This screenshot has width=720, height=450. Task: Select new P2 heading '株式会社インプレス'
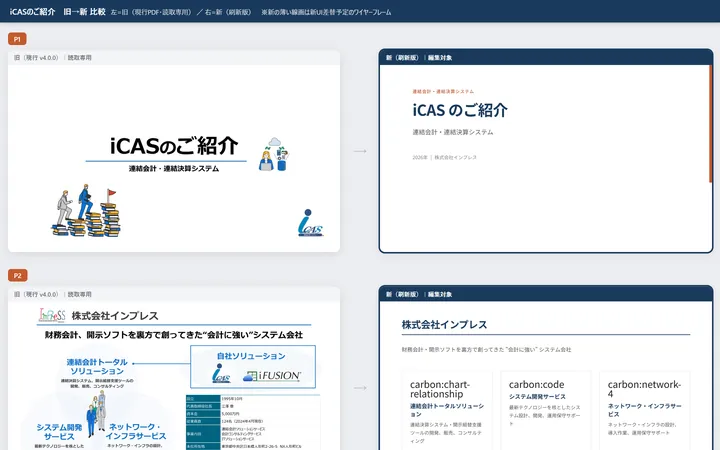point(444,325)
